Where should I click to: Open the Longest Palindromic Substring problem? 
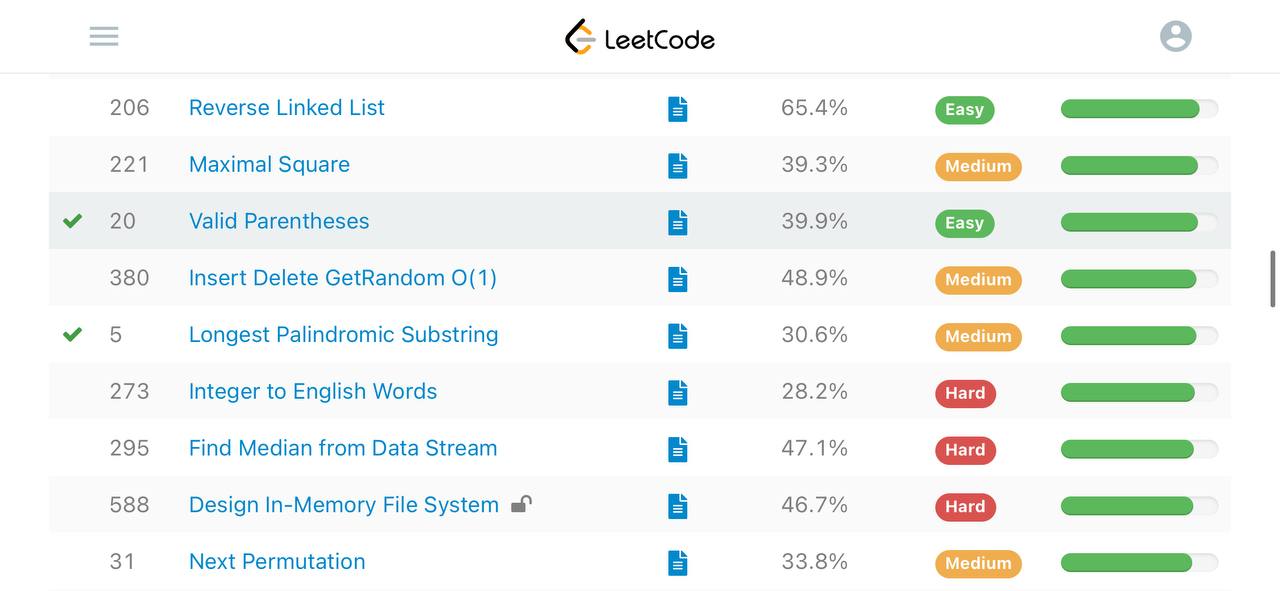(344, 335)
